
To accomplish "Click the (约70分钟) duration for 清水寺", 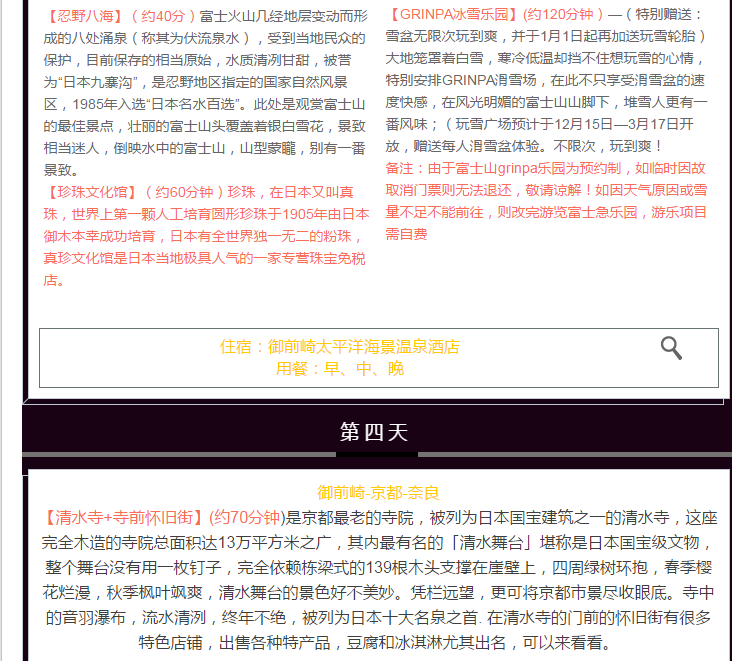I will coord(244,518).
